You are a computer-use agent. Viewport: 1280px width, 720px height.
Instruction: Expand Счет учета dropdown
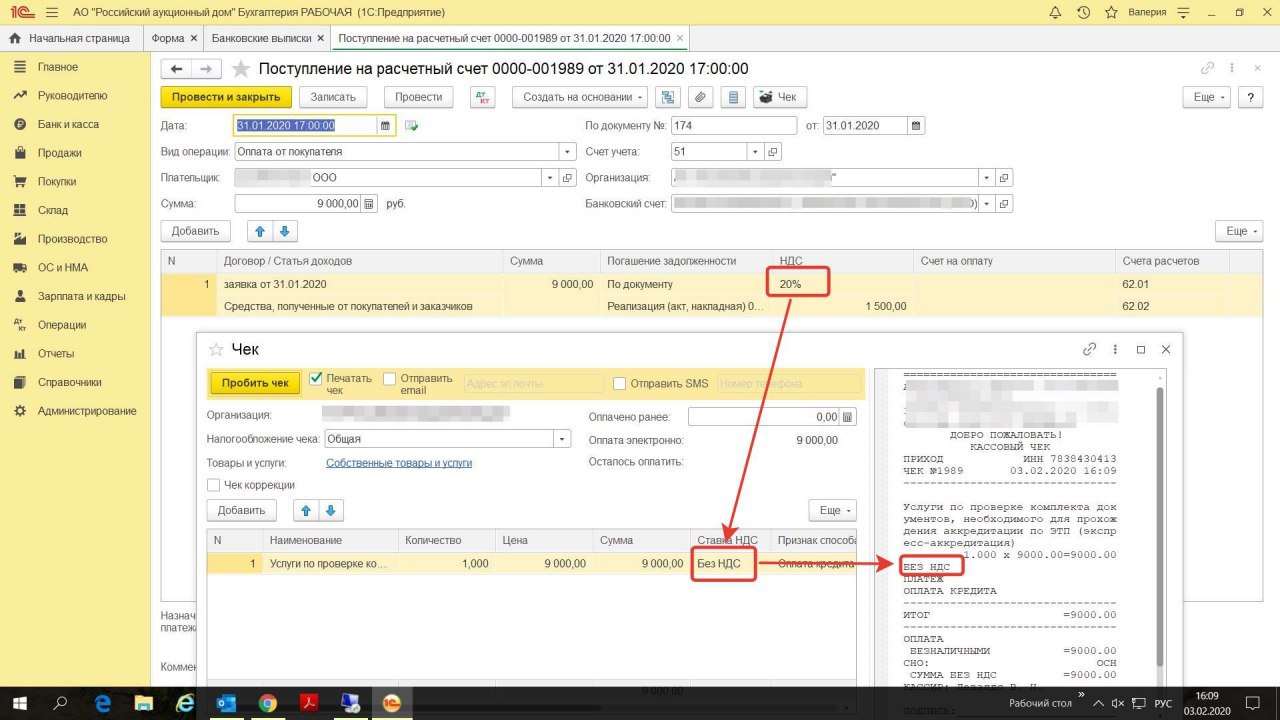click(x=755, y=152)
